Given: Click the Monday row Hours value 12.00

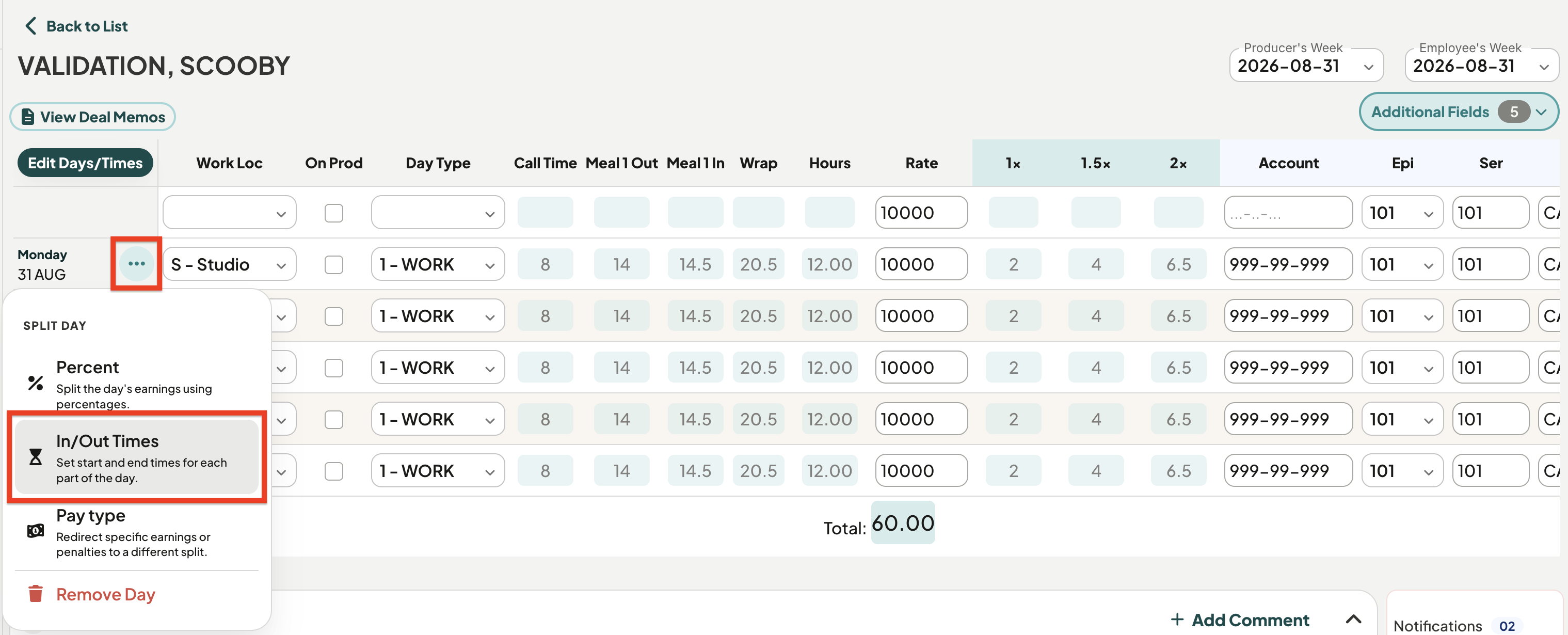Looking at the screenshot, I should coord(829,264).
